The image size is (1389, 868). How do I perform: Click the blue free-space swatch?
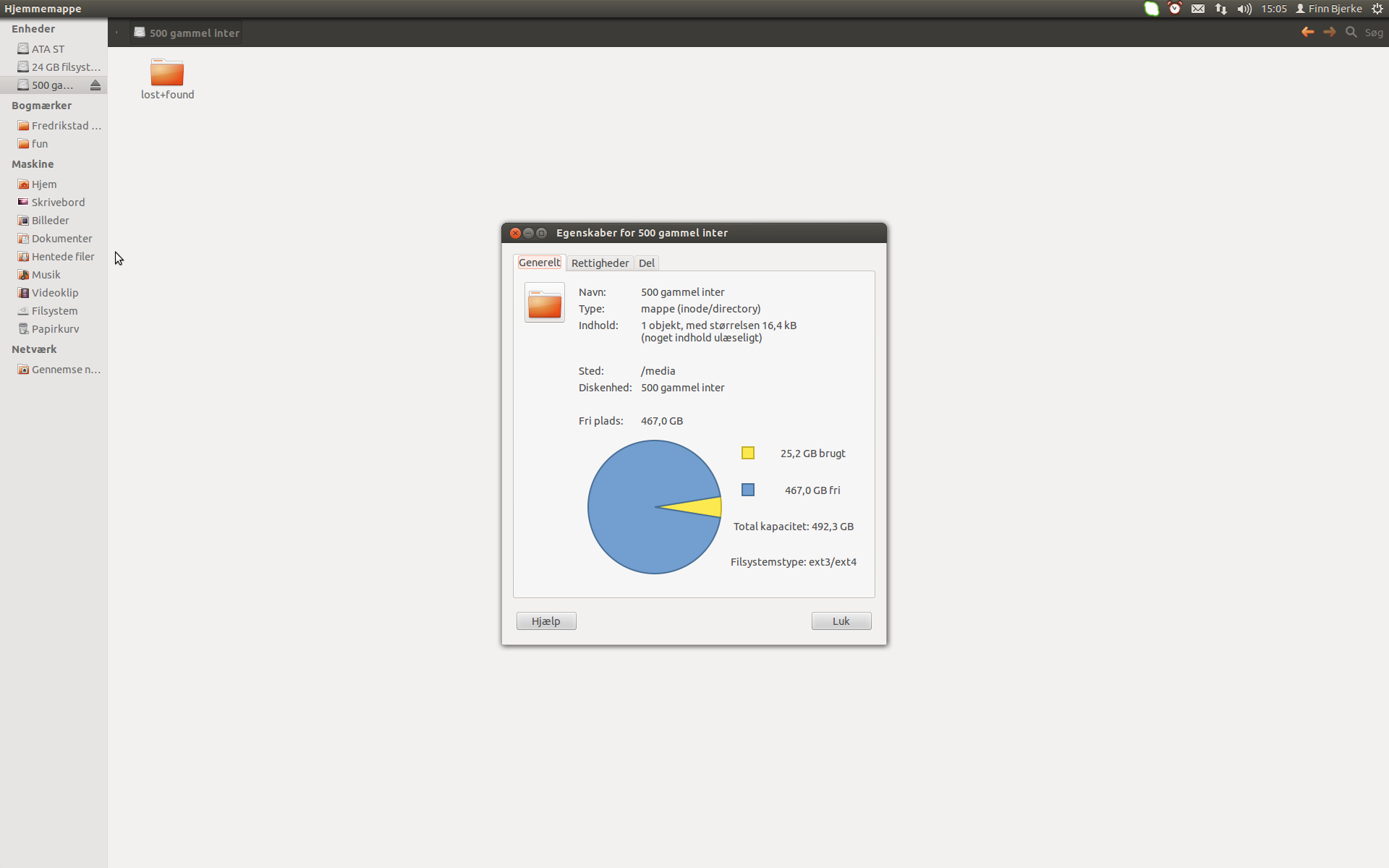click(x=748, y=490)
